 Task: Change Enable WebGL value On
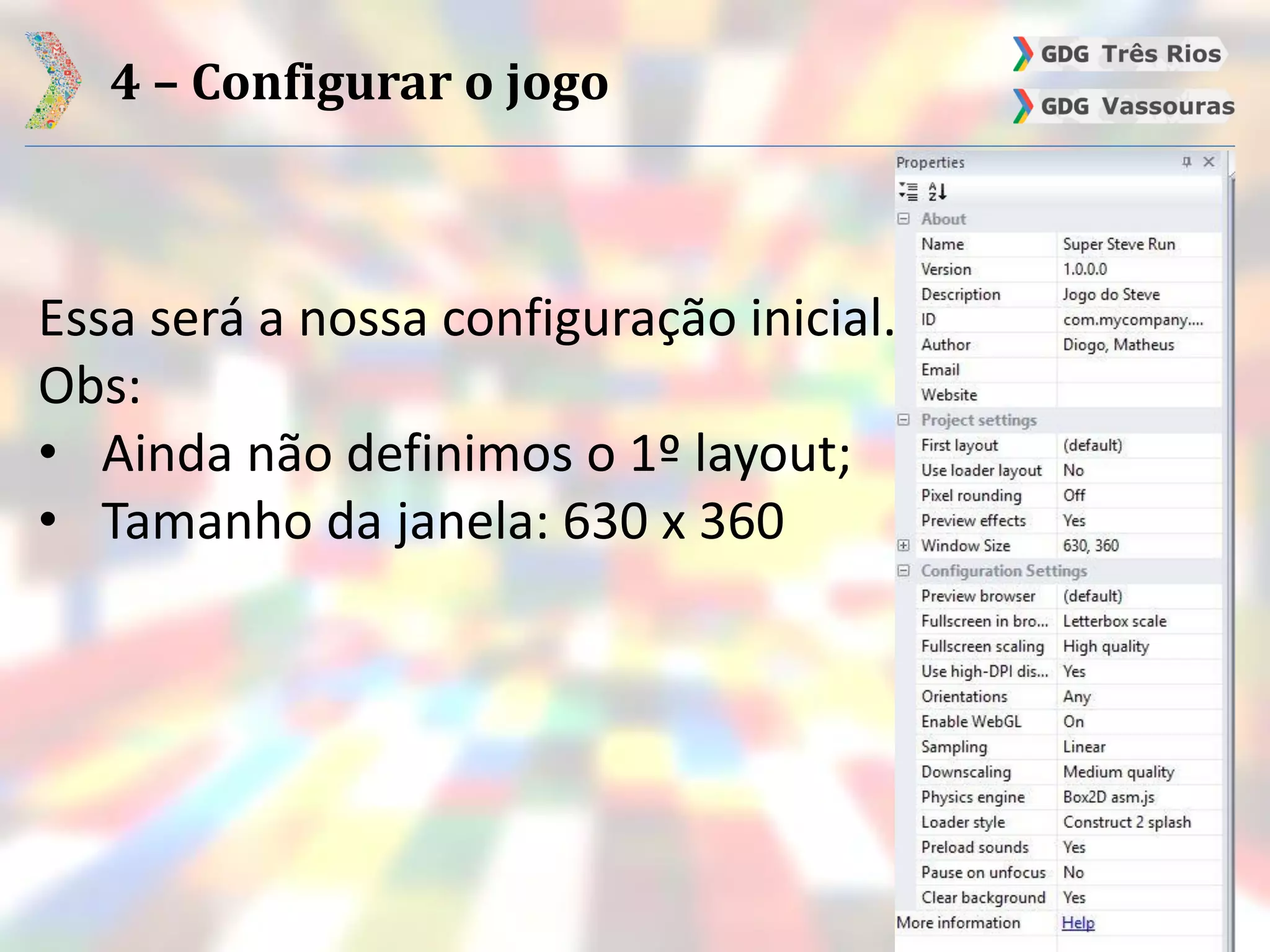(1139, 721)
